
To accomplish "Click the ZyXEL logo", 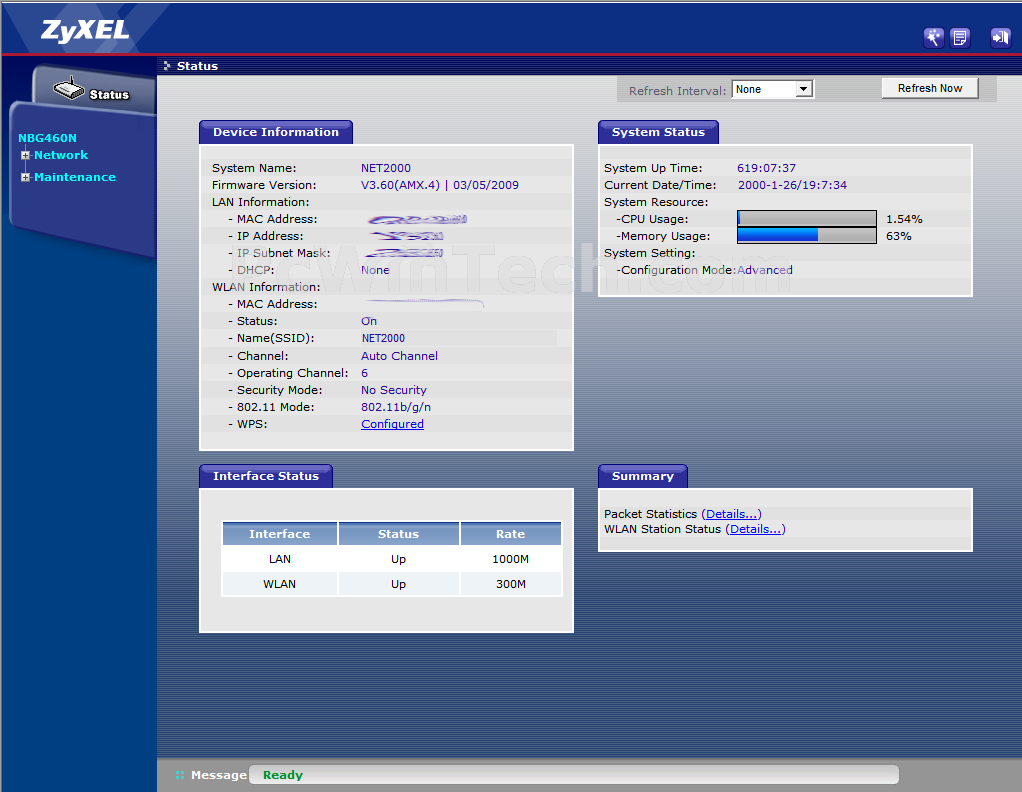I will pos(85,31).
